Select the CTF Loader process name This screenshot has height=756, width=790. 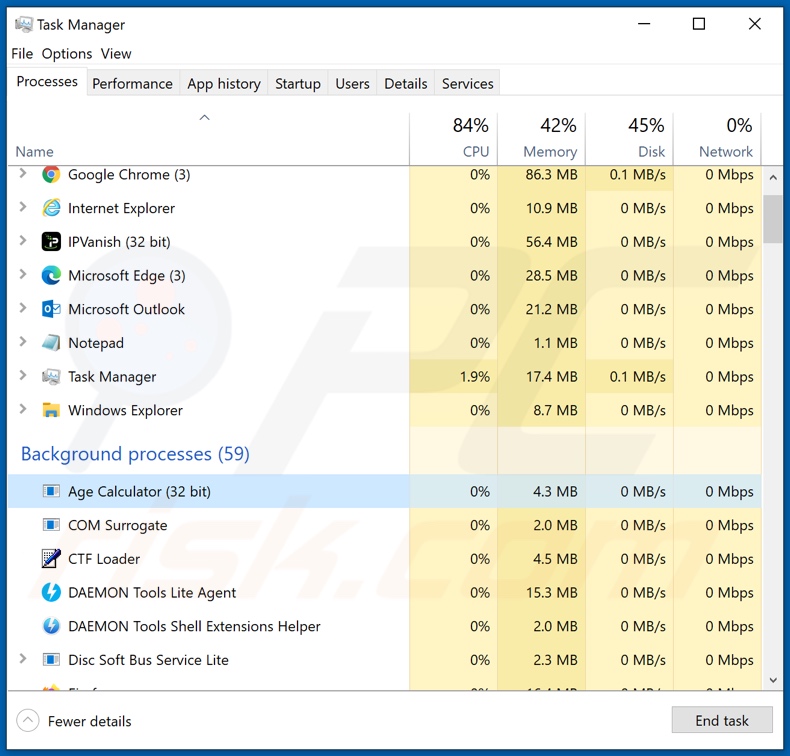[104, 559]
